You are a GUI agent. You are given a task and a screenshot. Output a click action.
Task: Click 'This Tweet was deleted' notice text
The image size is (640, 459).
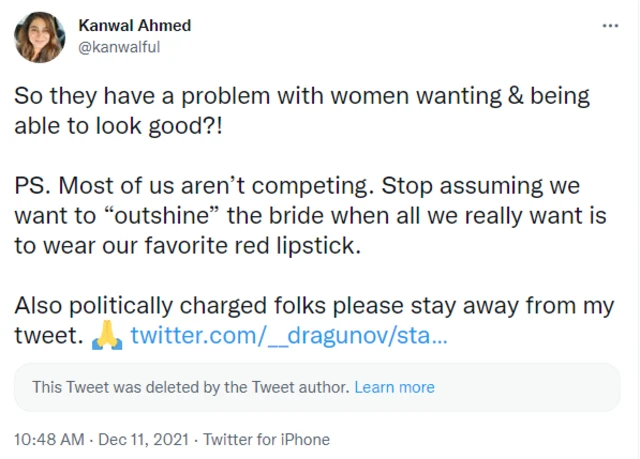[x=190, y=387]
